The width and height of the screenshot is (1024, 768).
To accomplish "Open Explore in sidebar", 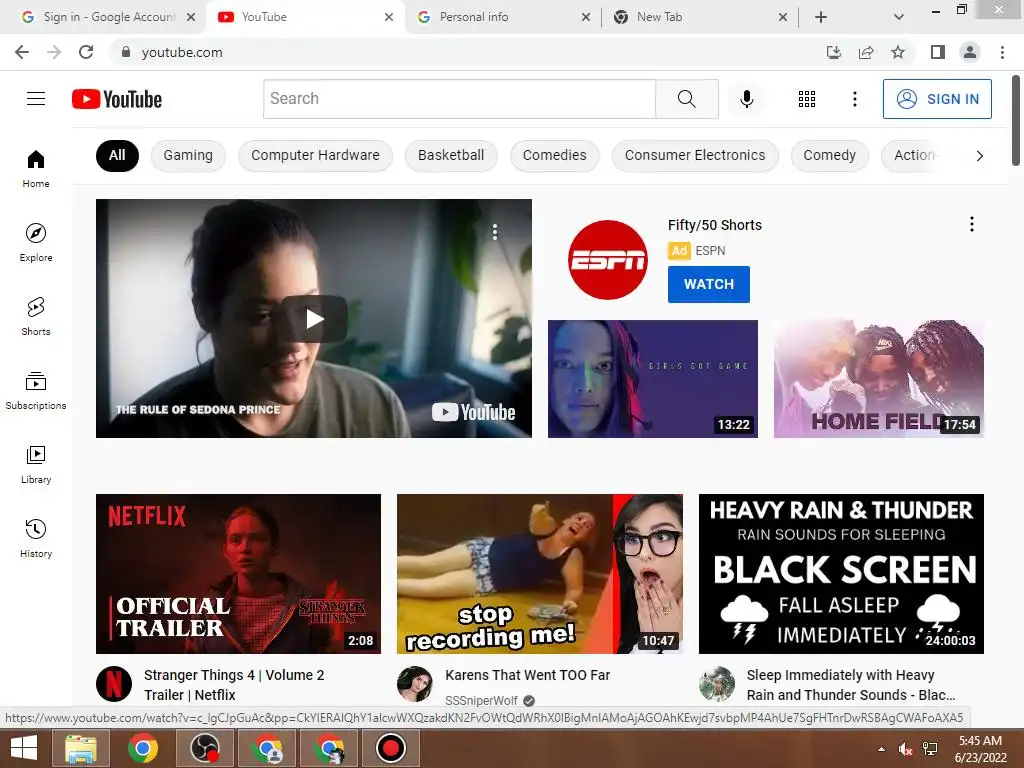I will point(36,242).
